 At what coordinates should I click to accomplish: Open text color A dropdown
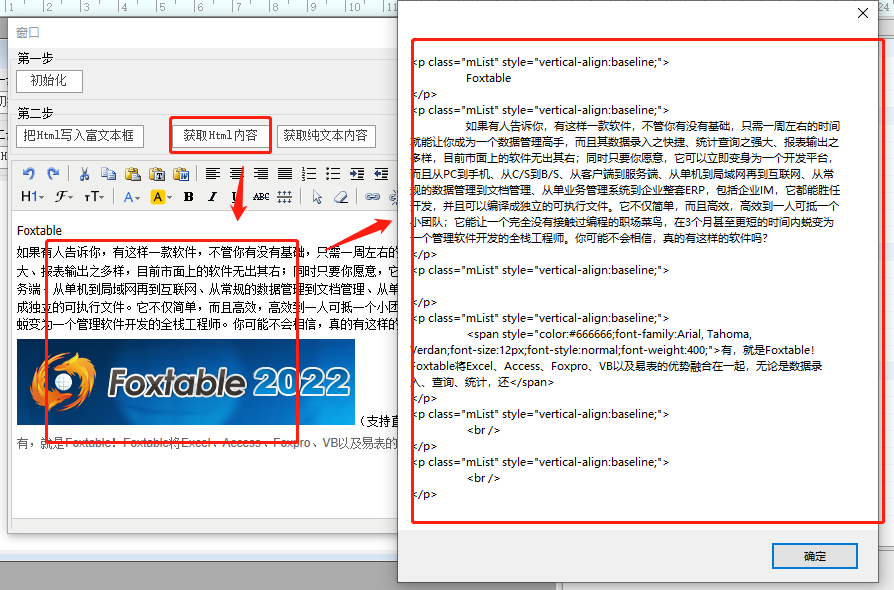pos(132,197)
